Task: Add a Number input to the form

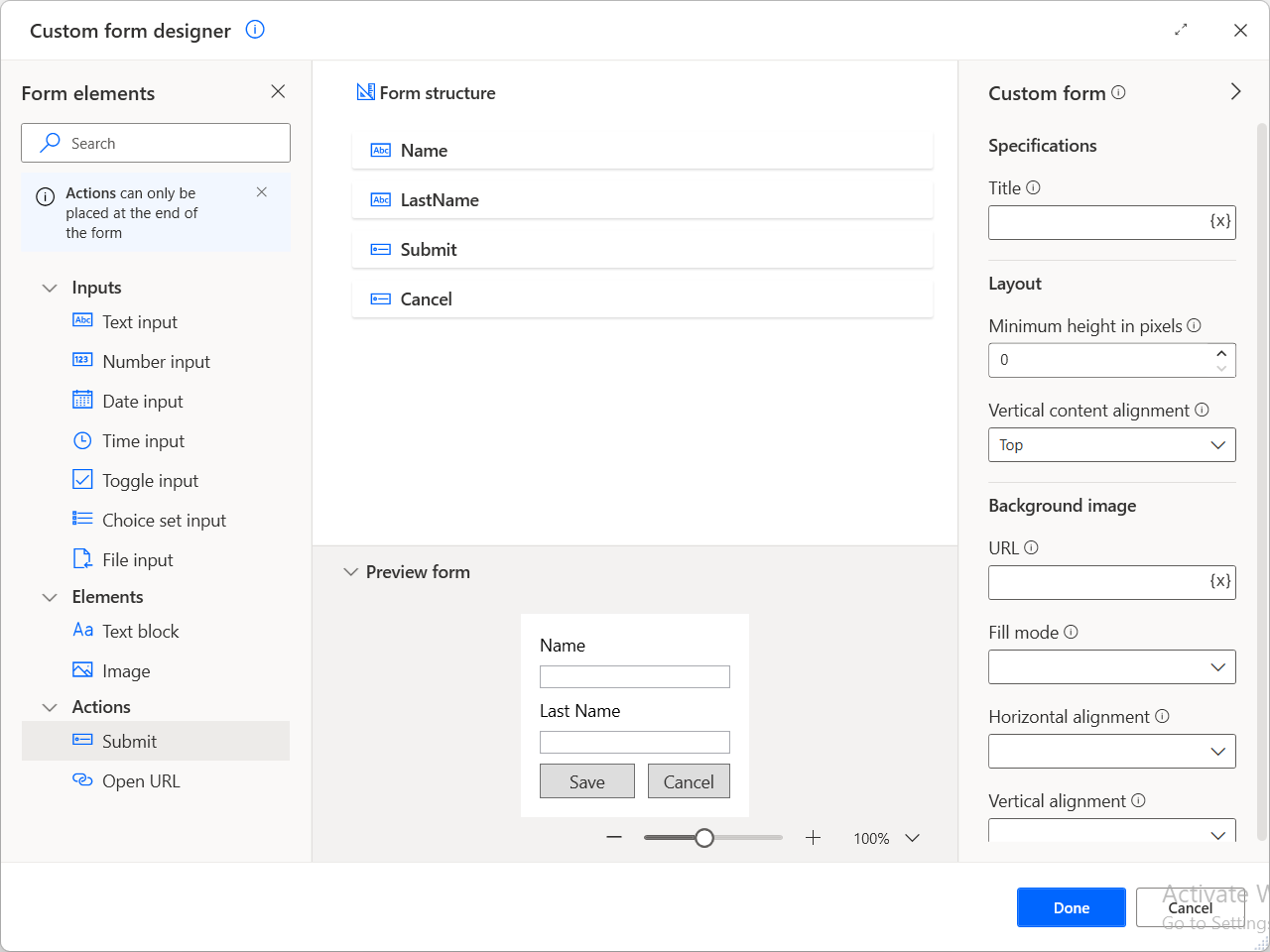Action: coord(156,361)
